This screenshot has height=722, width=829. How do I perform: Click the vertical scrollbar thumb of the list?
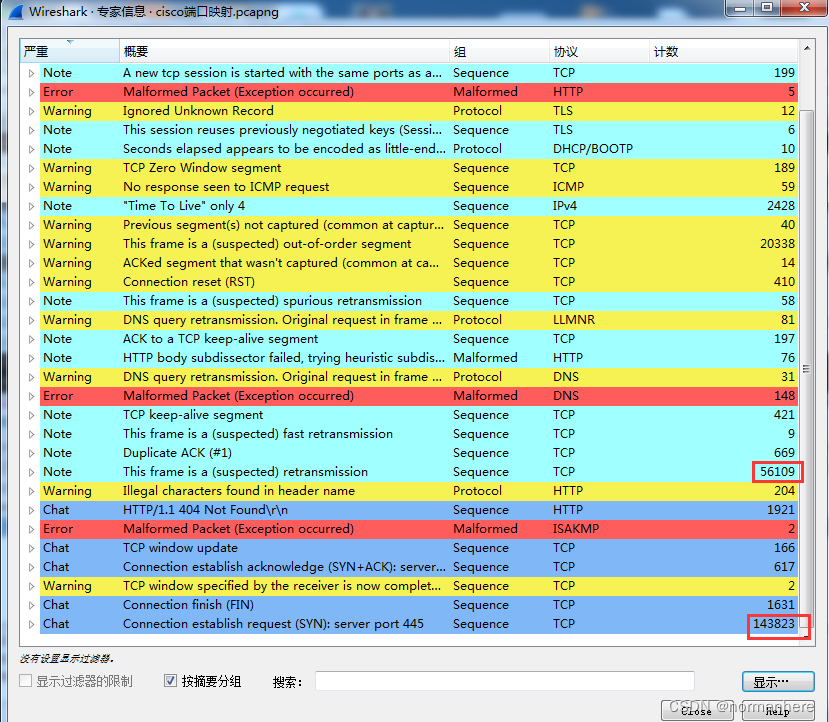(x=806, y=368)
